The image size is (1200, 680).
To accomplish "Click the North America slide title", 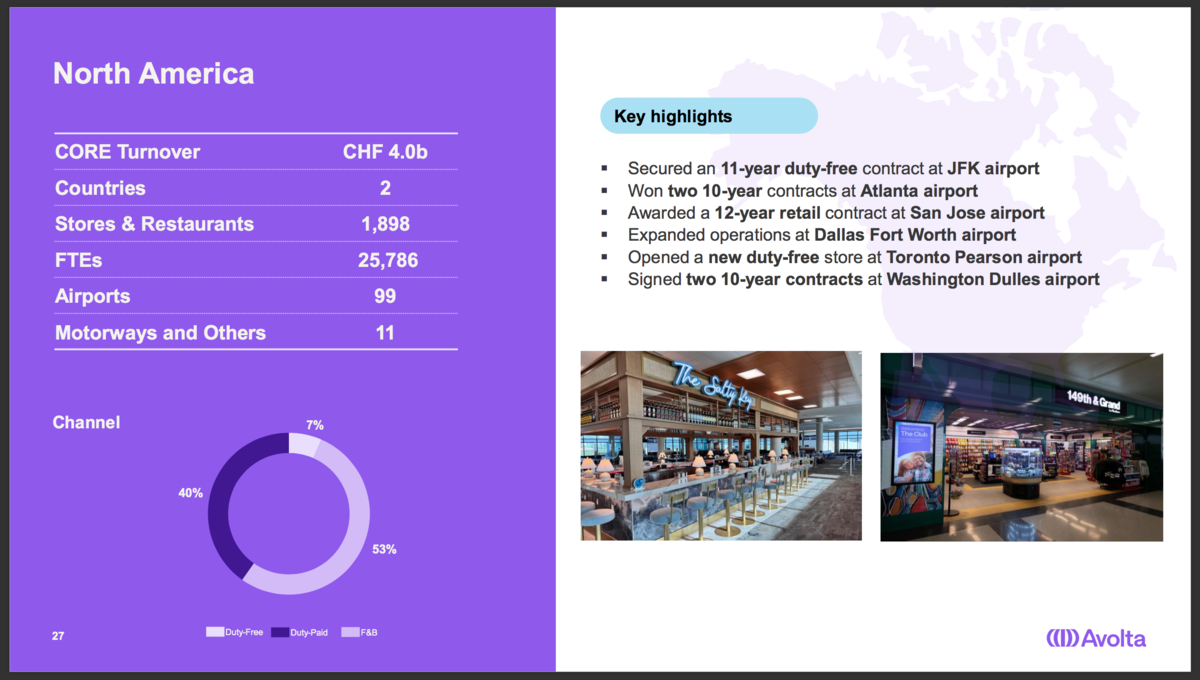I will coord(153,73).
